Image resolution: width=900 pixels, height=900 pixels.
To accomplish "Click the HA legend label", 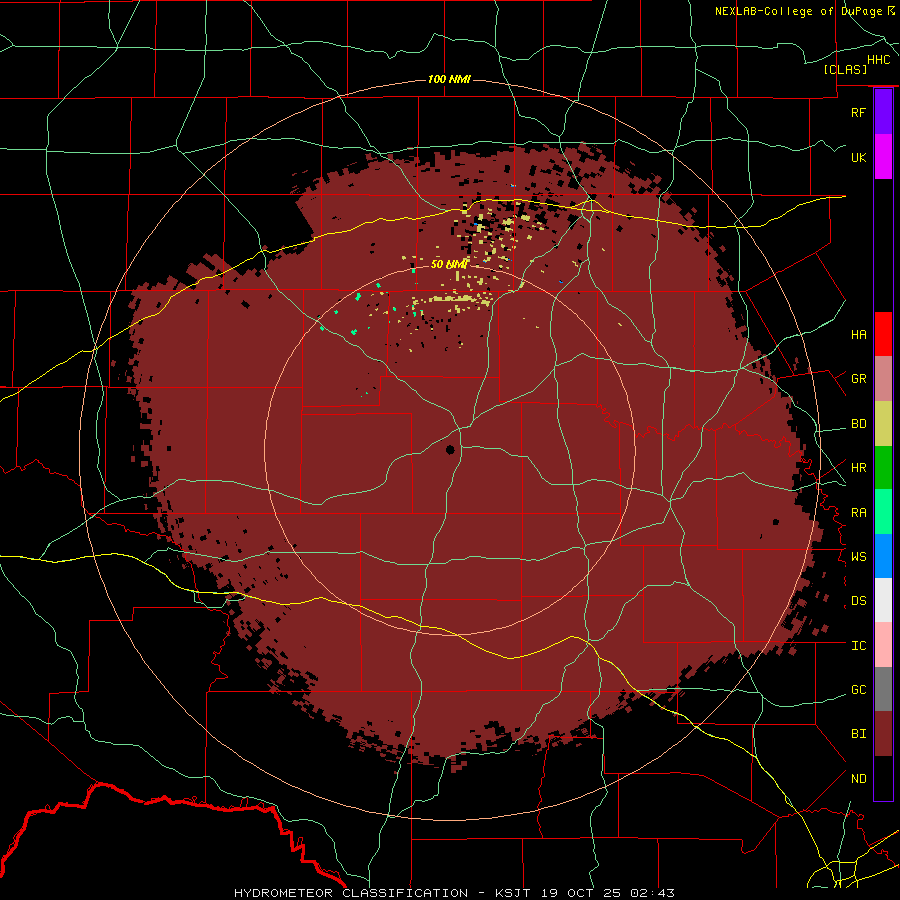I will [858, 334].
